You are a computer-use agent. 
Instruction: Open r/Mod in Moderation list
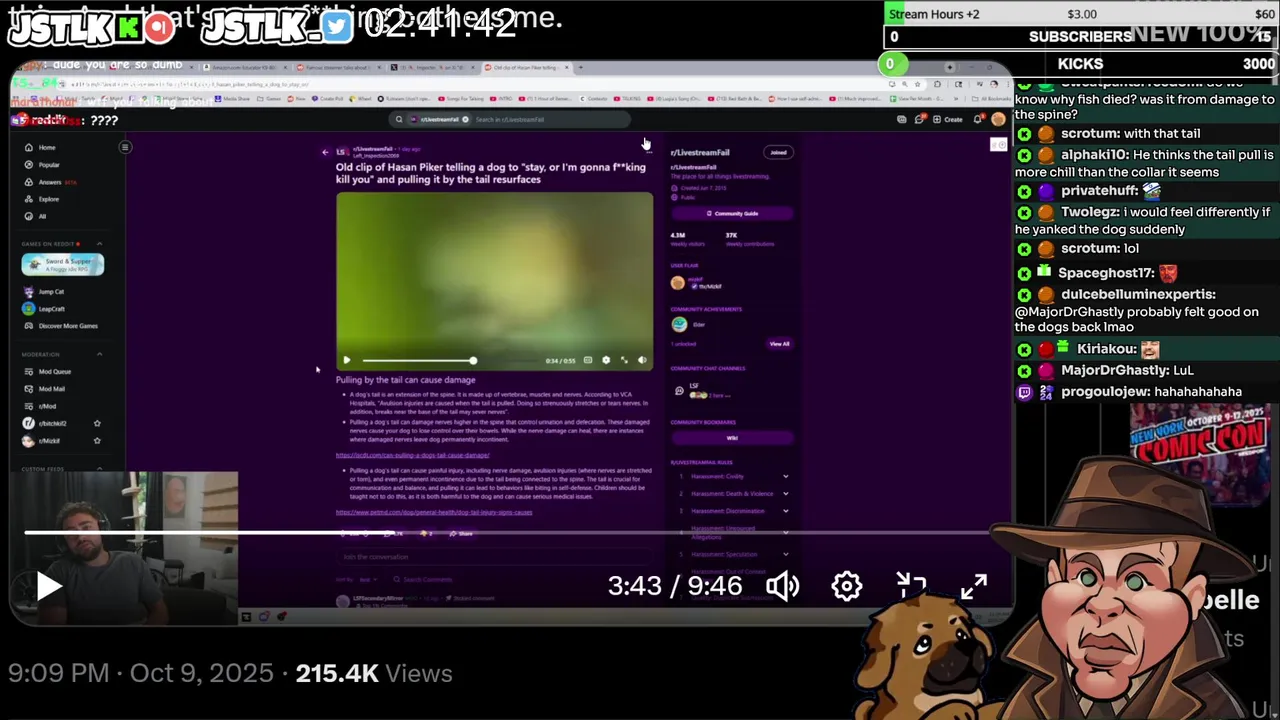point(40,406)
